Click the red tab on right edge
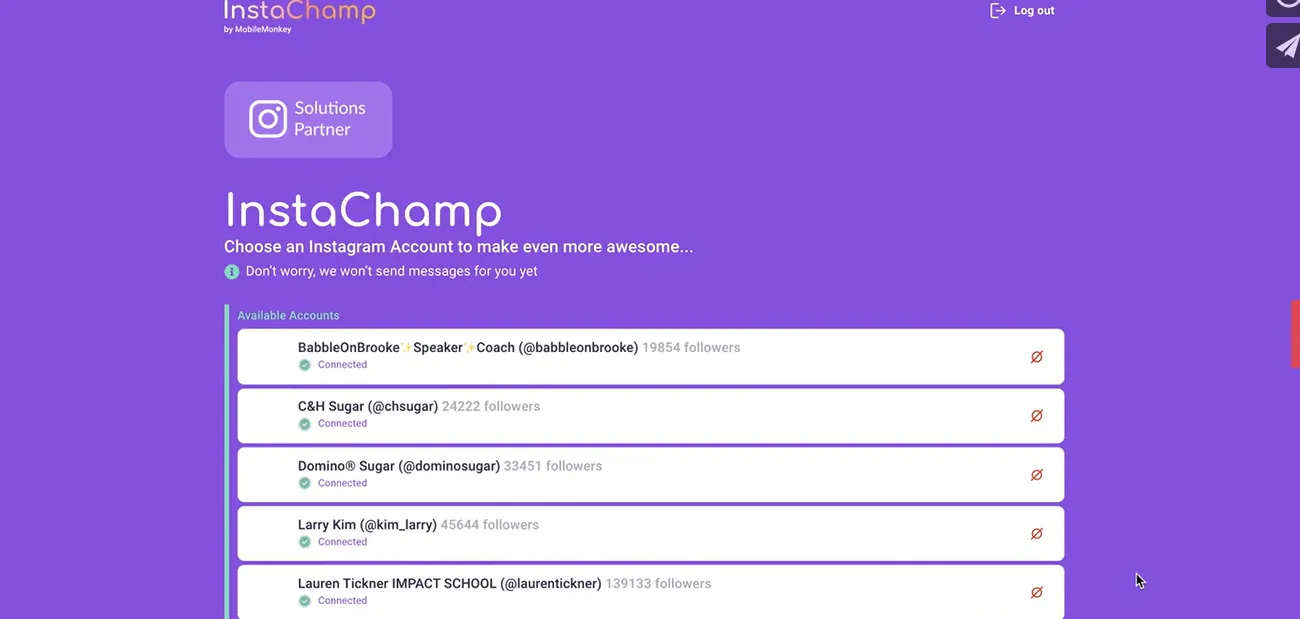Image resolution: width=1300 pixels, height=619 pixels. pyautogui.click(x=1295, y=334)
